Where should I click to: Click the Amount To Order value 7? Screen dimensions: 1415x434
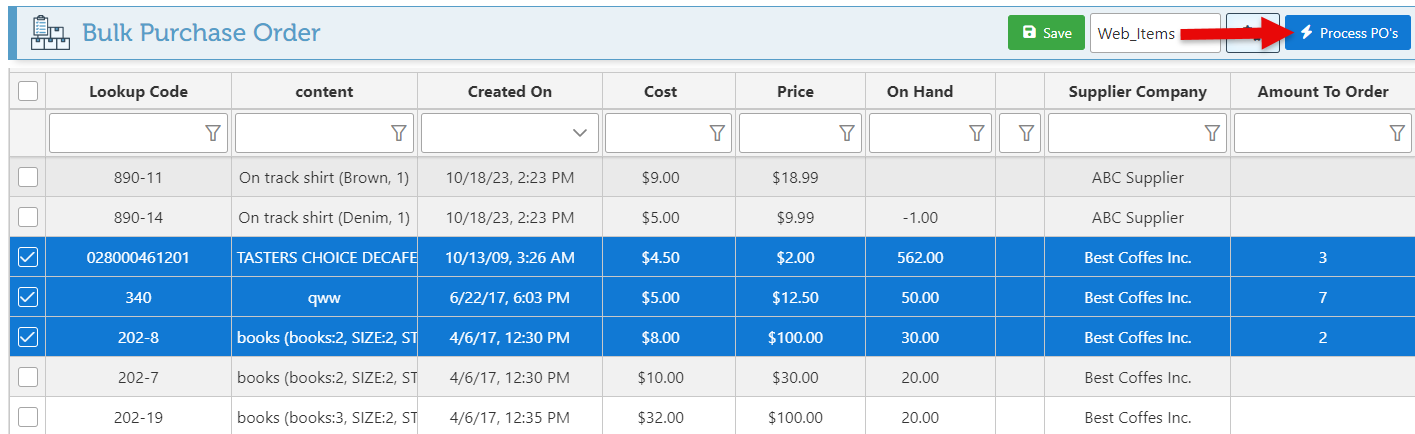(1322, 297)
